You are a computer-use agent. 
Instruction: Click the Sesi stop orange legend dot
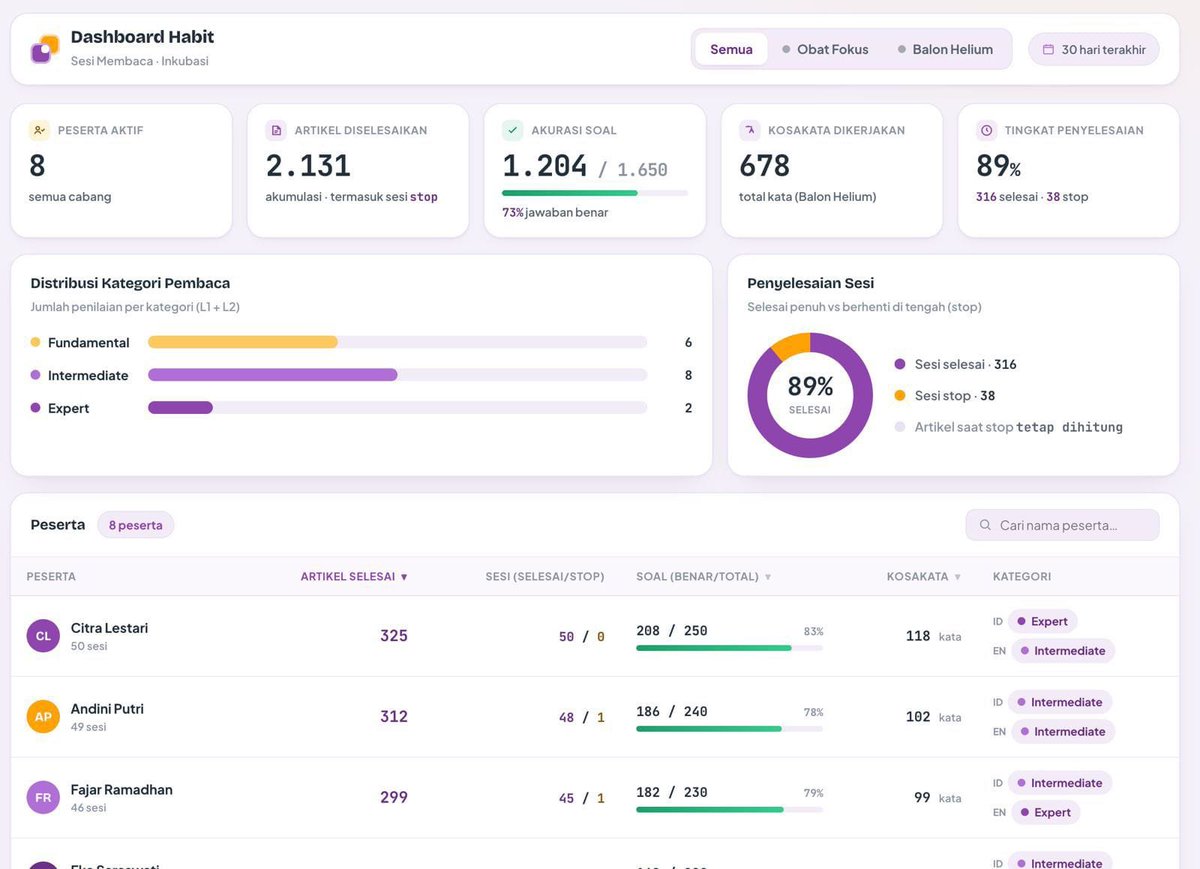pos(900,395)
